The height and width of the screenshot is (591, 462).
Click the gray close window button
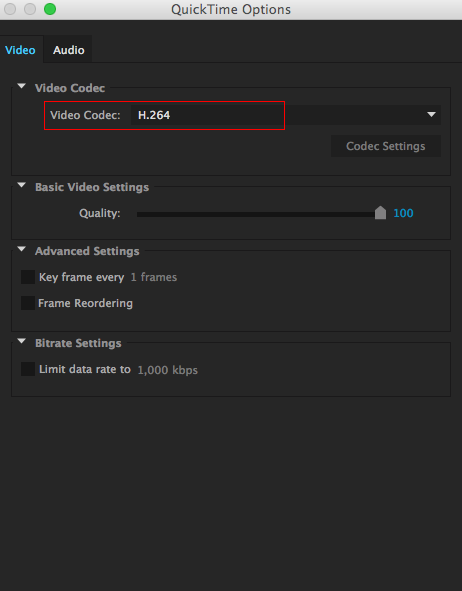coord(10,9)
